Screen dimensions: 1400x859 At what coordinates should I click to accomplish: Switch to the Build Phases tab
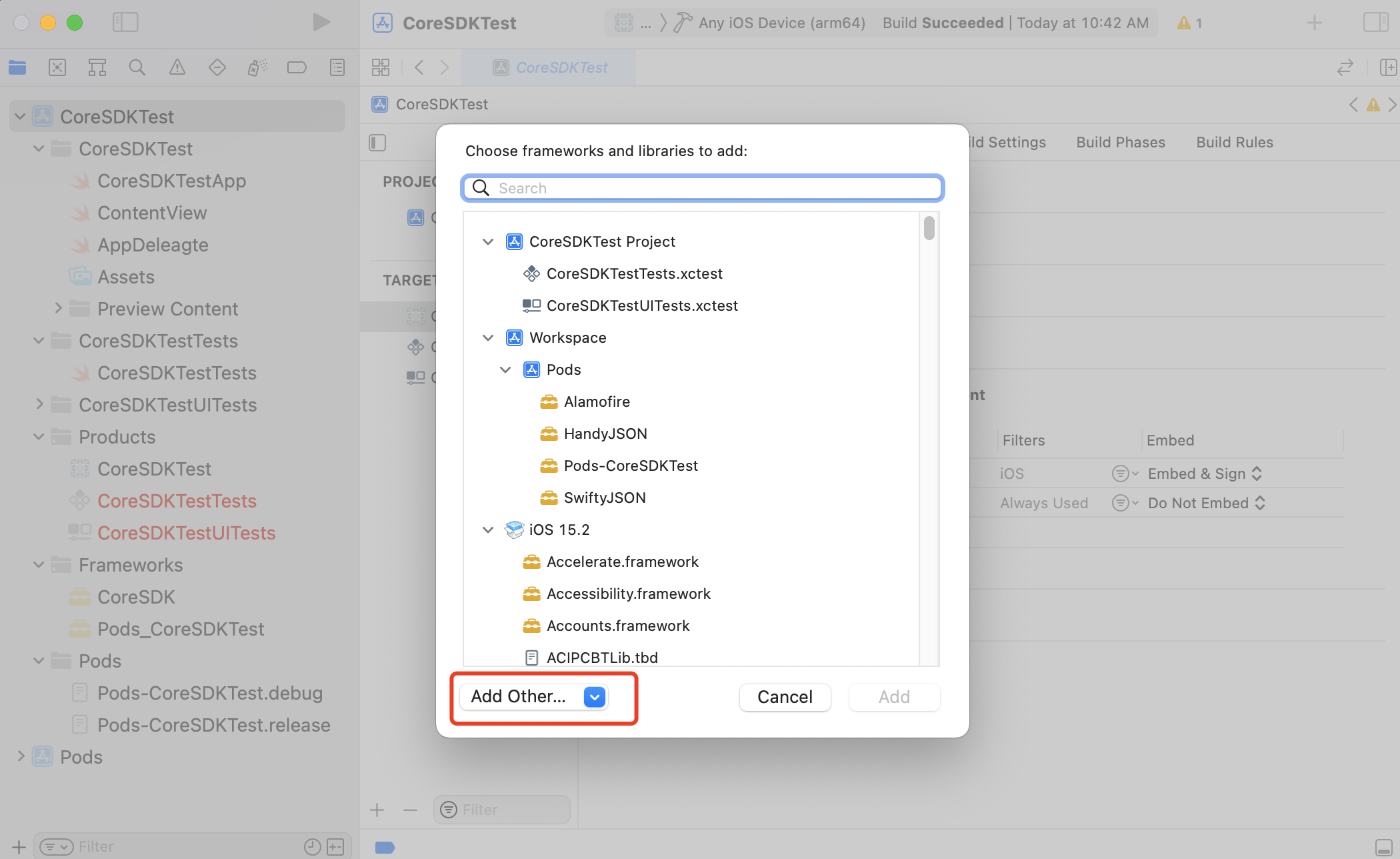point(1121,142)
